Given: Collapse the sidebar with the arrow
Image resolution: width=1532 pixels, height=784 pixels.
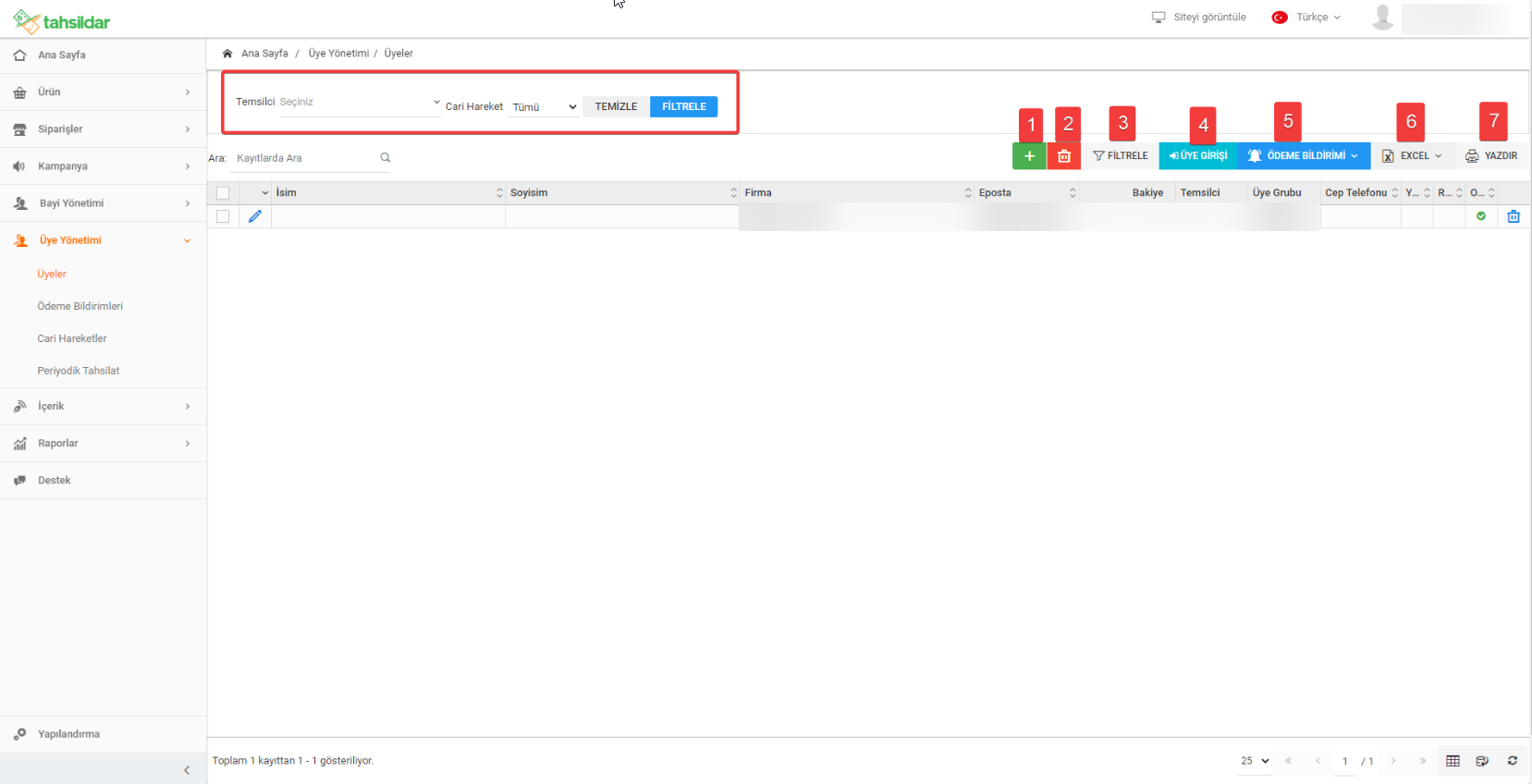Looking at the screenshot, I should (187, 770).
